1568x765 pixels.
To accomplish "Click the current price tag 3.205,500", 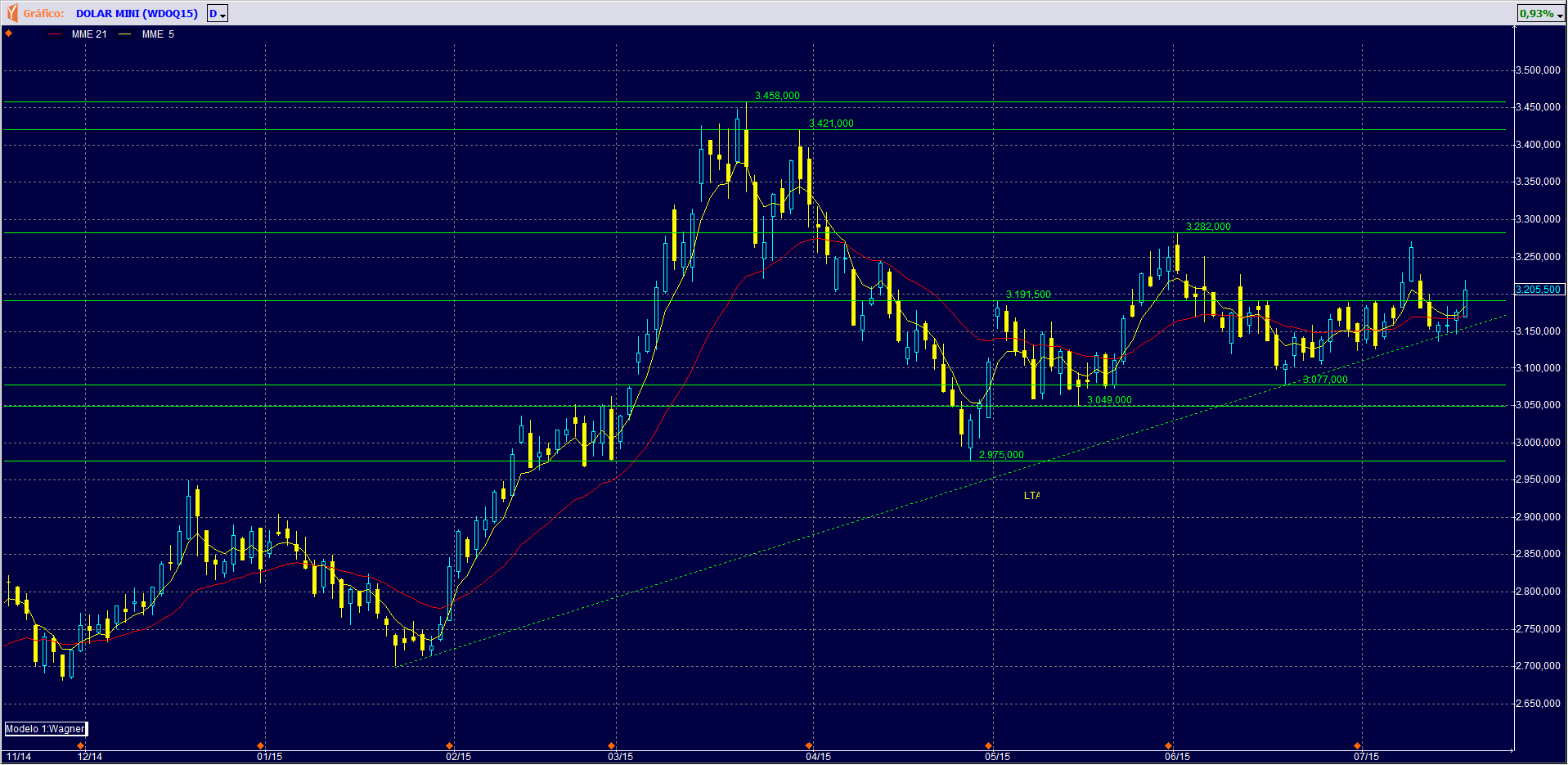I will click(x=1538, y=290).
